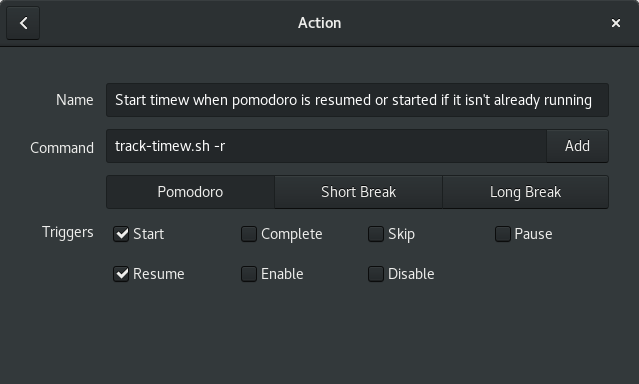Check the Pause trigger box
639x384 pixels.
(x=503, y=234)
